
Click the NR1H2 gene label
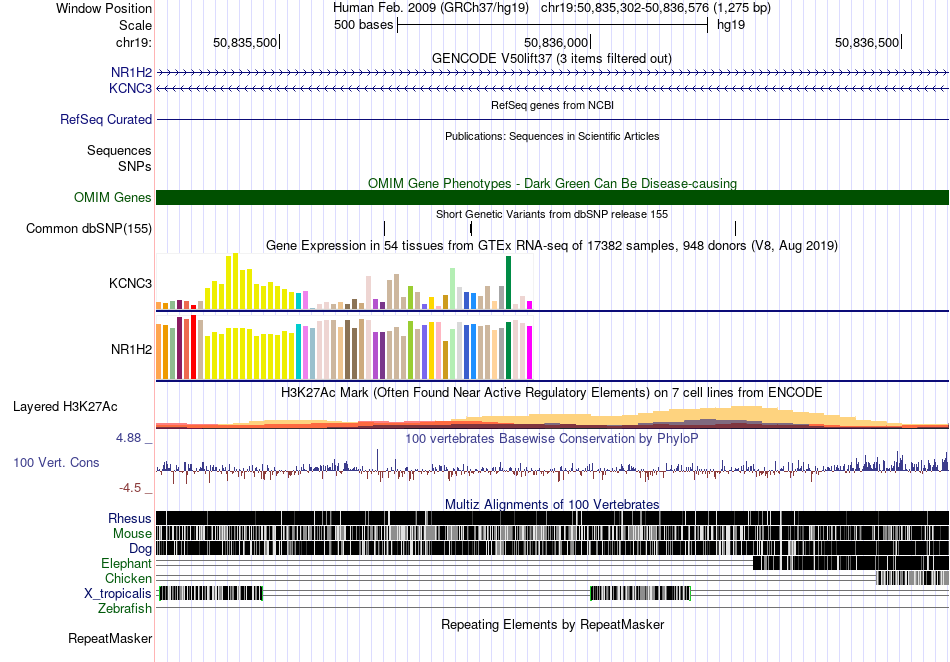131,73
